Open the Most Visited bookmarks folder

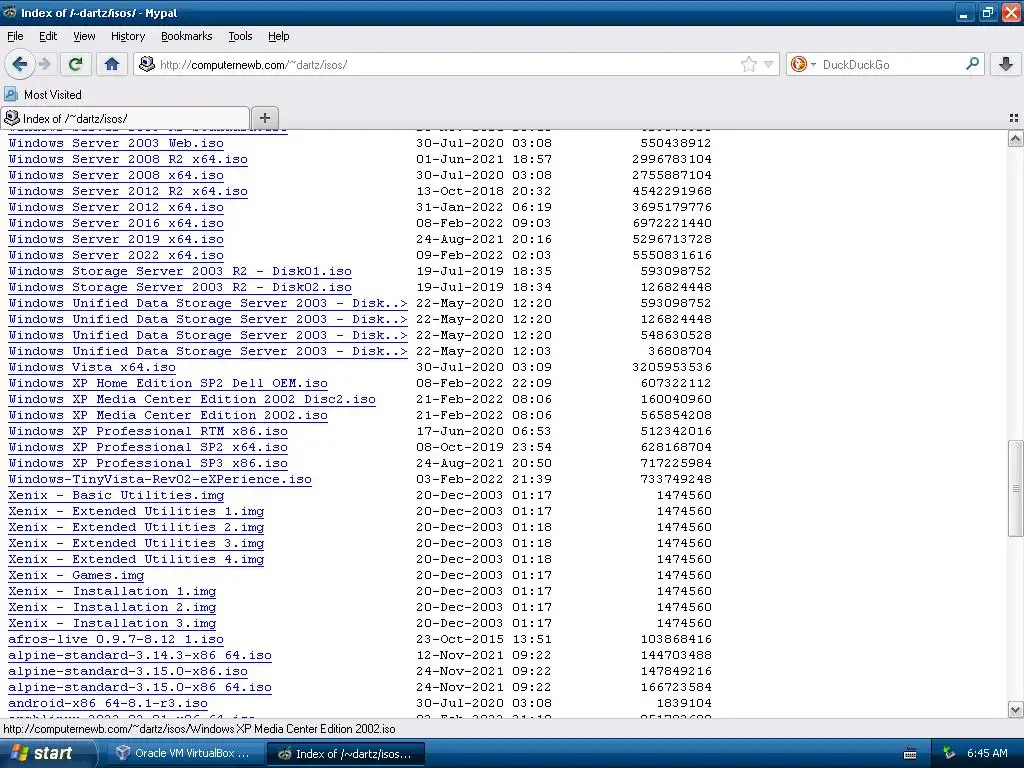43,95
